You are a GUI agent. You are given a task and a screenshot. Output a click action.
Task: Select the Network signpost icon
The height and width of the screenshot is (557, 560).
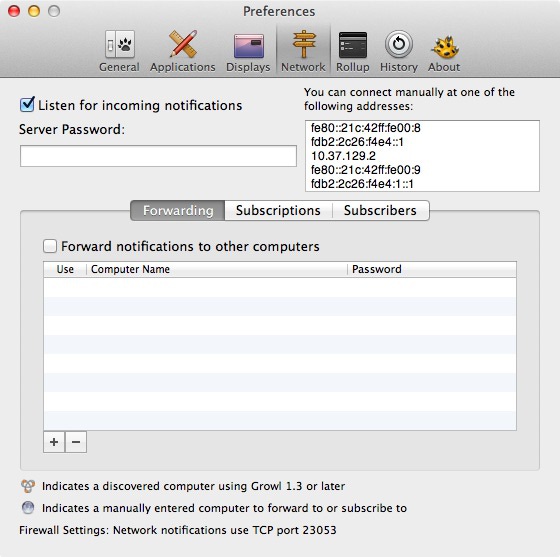coord(303,44)
